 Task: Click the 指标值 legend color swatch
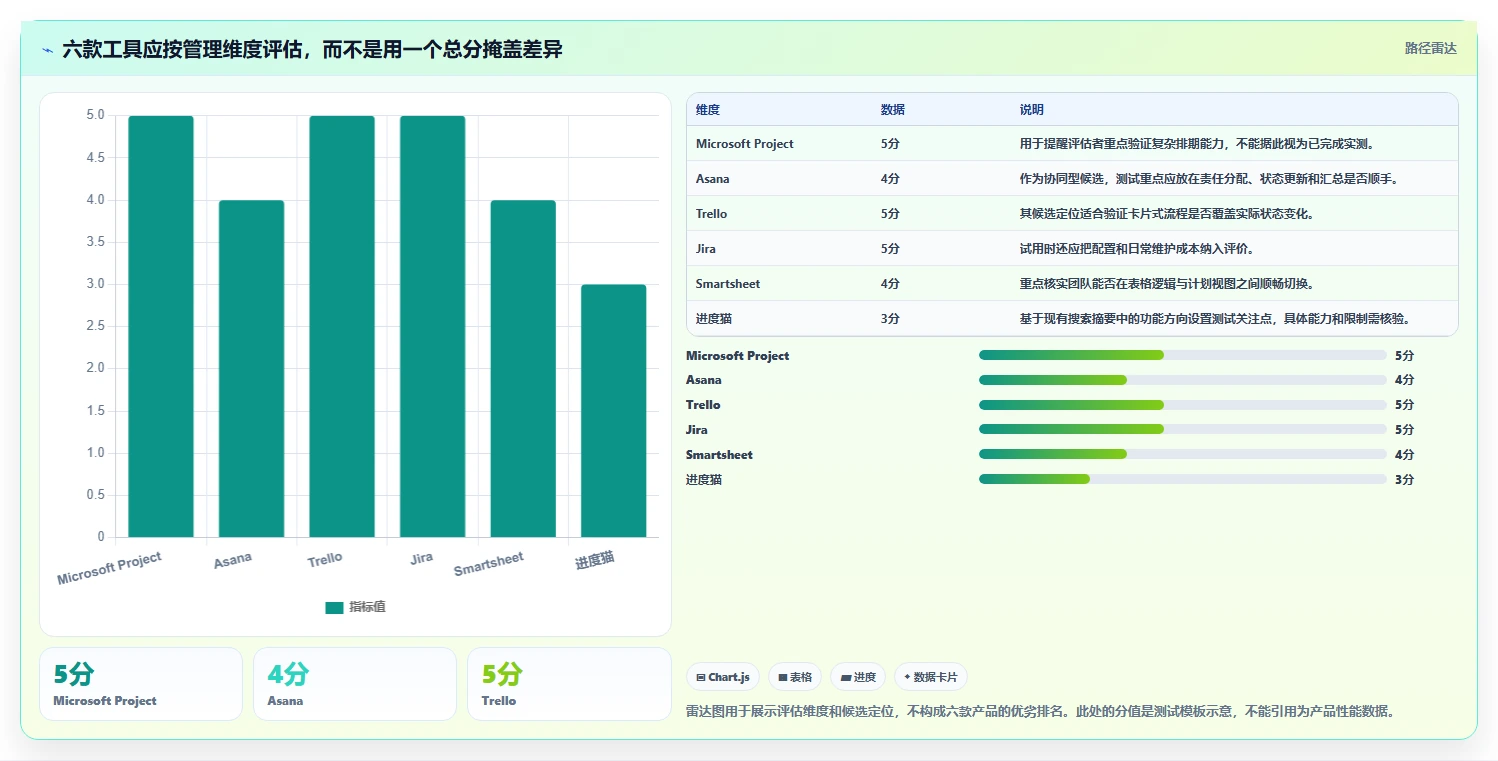[334, 608]
